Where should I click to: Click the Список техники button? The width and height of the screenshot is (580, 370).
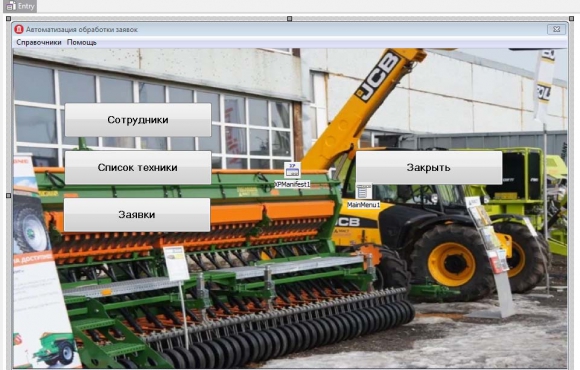tap(138, 168)
